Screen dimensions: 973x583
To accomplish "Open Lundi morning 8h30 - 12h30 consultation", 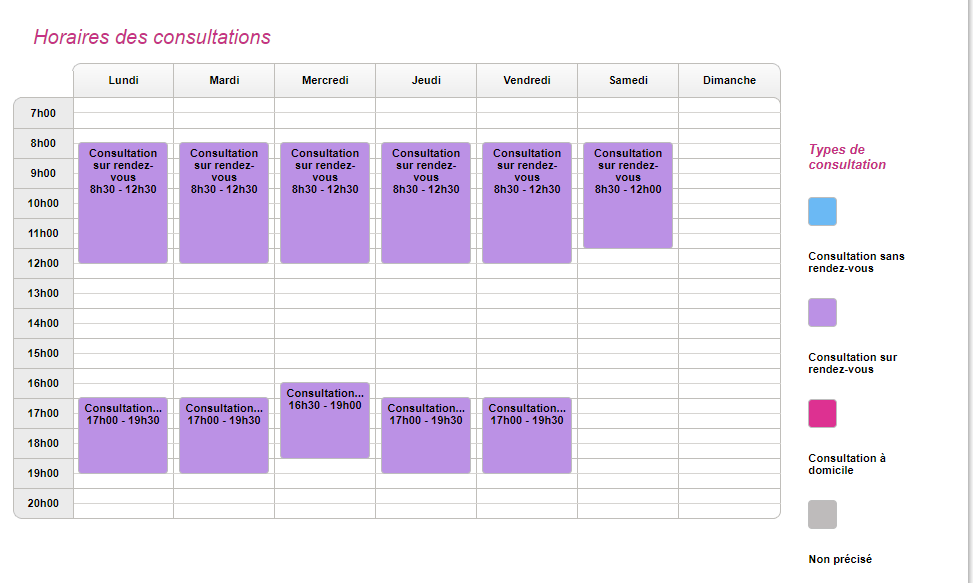I will click(123, 203).
